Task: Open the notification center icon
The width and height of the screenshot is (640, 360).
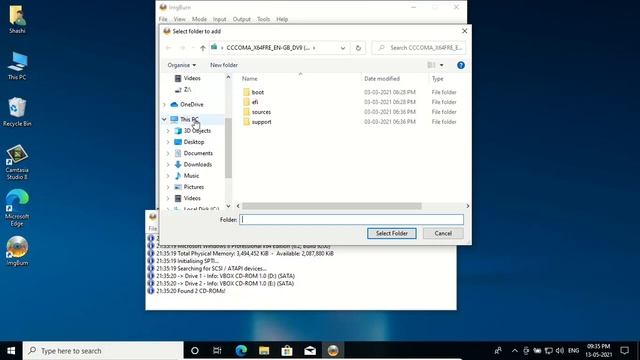Action: pyautogui.click(x=624, y=351)
